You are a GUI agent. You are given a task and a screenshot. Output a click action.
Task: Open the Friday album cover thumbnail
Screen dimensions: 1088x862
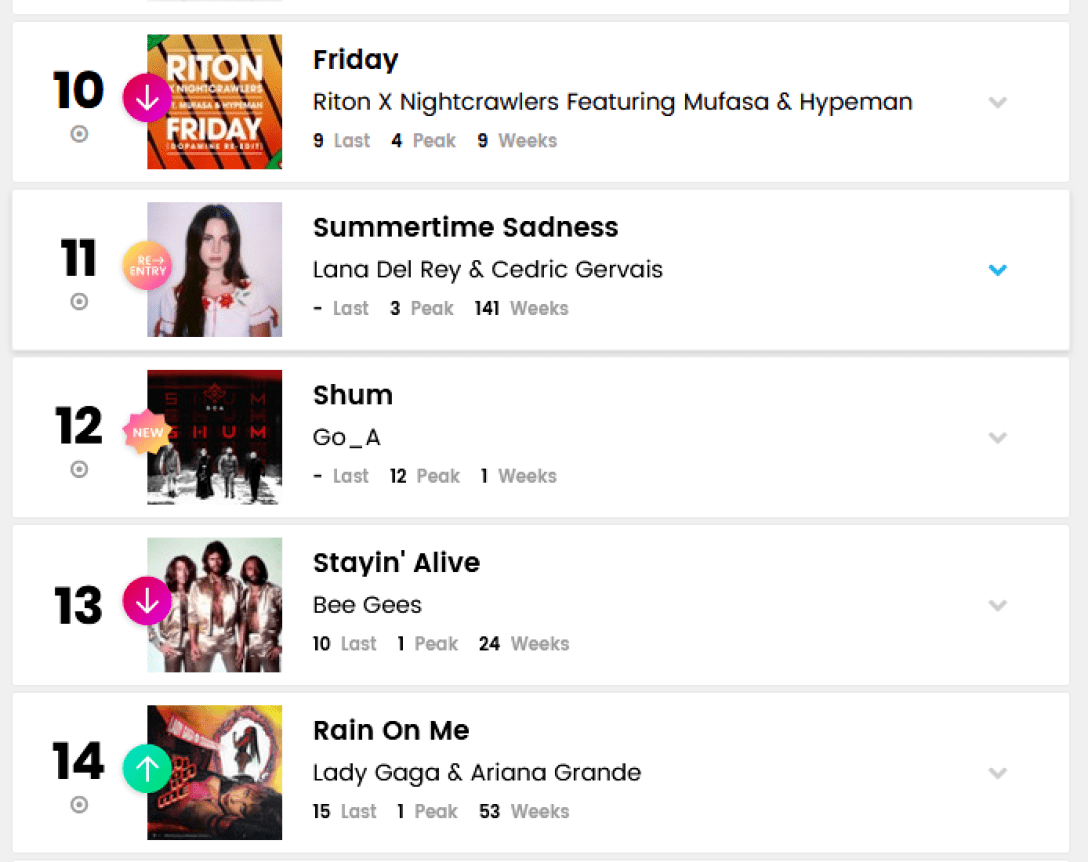click(215, 102)
